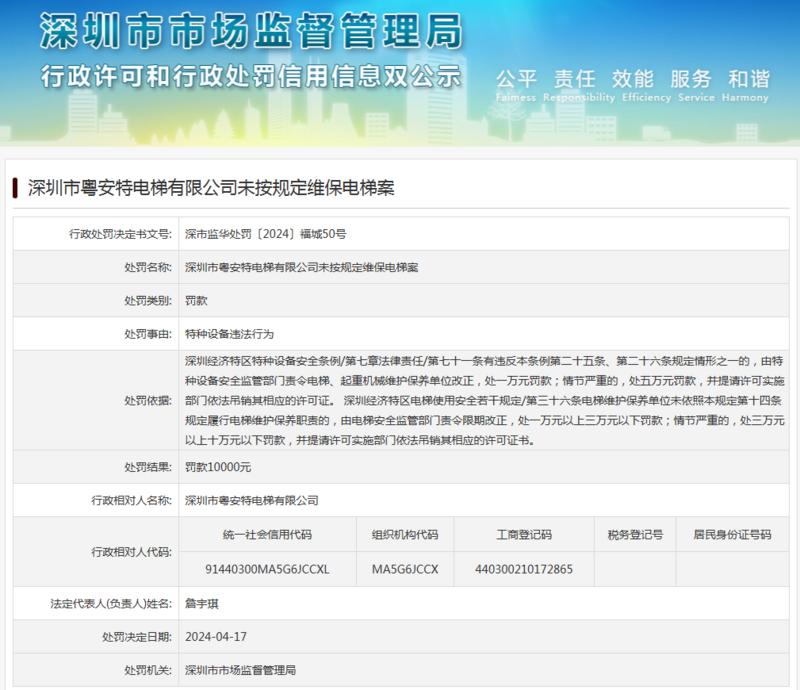
Task: Click the banner slogan 责任 Responsibility
Action: click(579, 85)
